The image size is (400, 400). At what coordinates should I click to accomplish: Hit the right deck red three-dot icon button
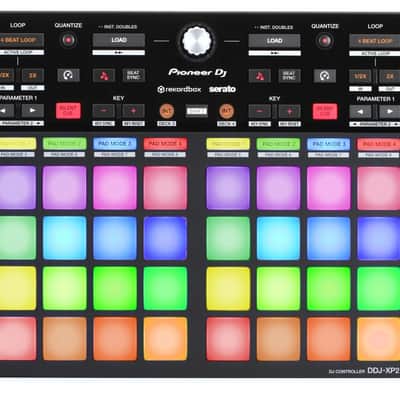click(x=260, y=76)
